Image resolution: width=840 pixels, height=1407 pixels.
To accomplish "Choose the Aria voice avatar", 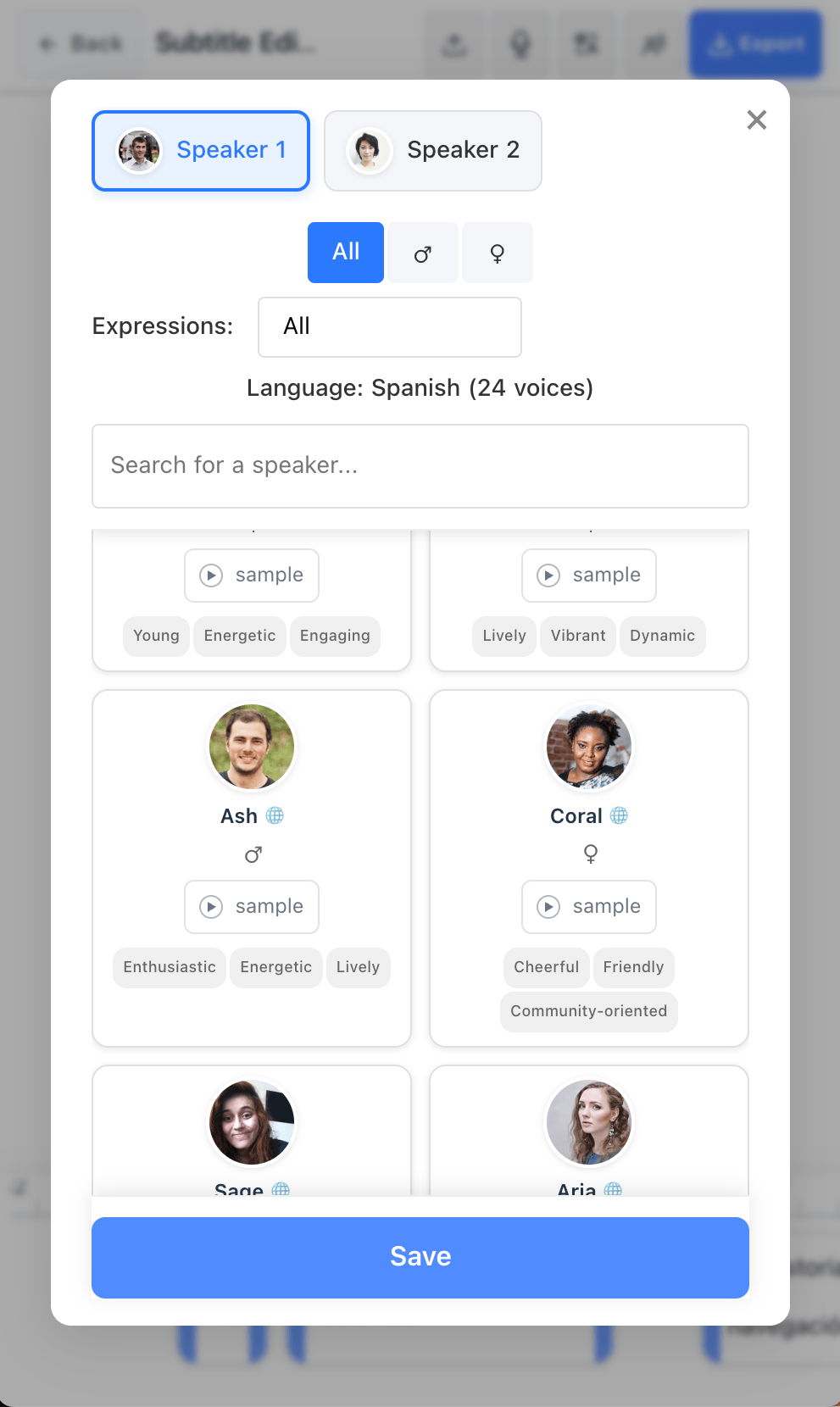I will click(589, 1122).
